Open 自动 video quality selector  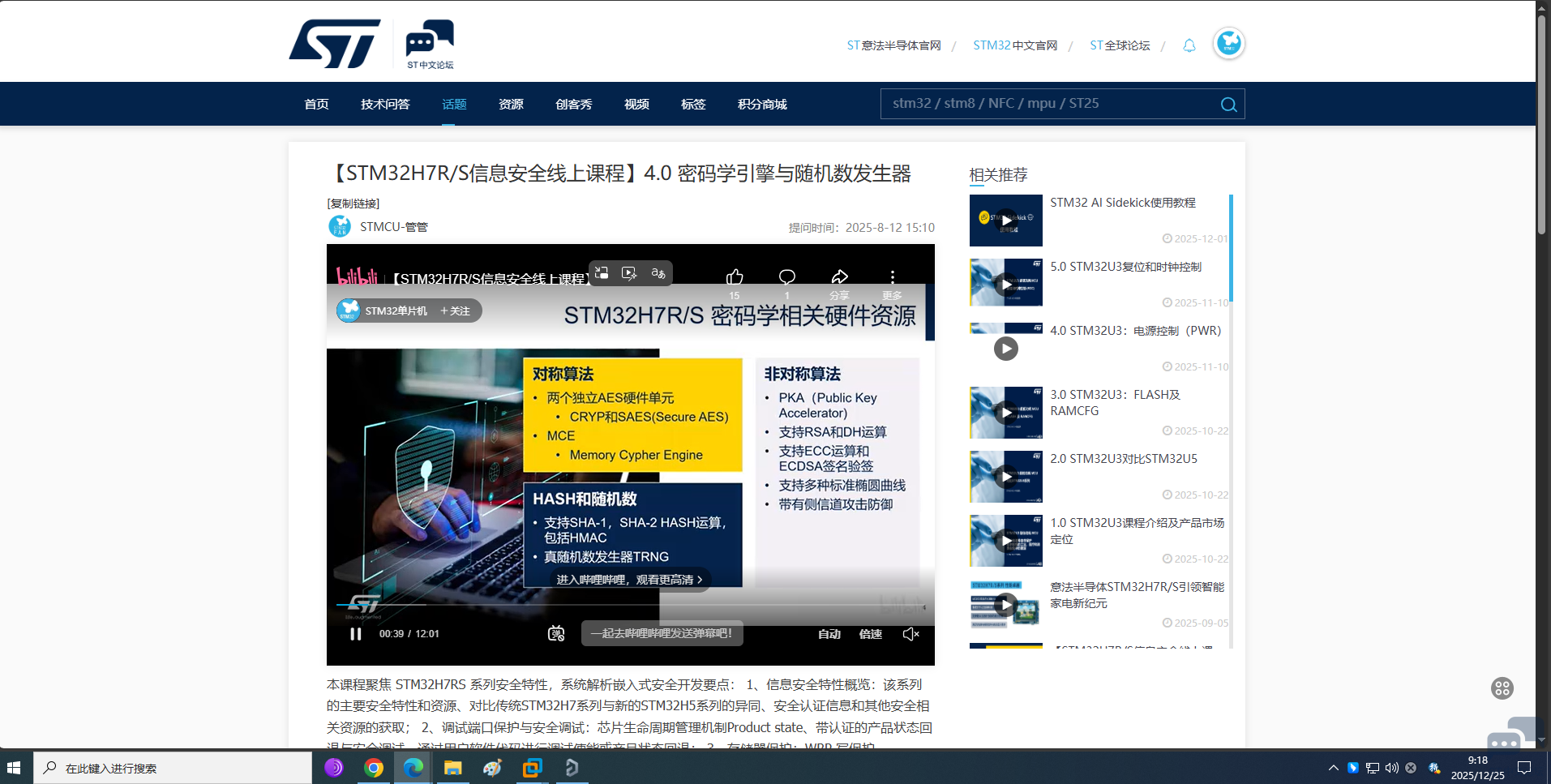tap(829, 634)
